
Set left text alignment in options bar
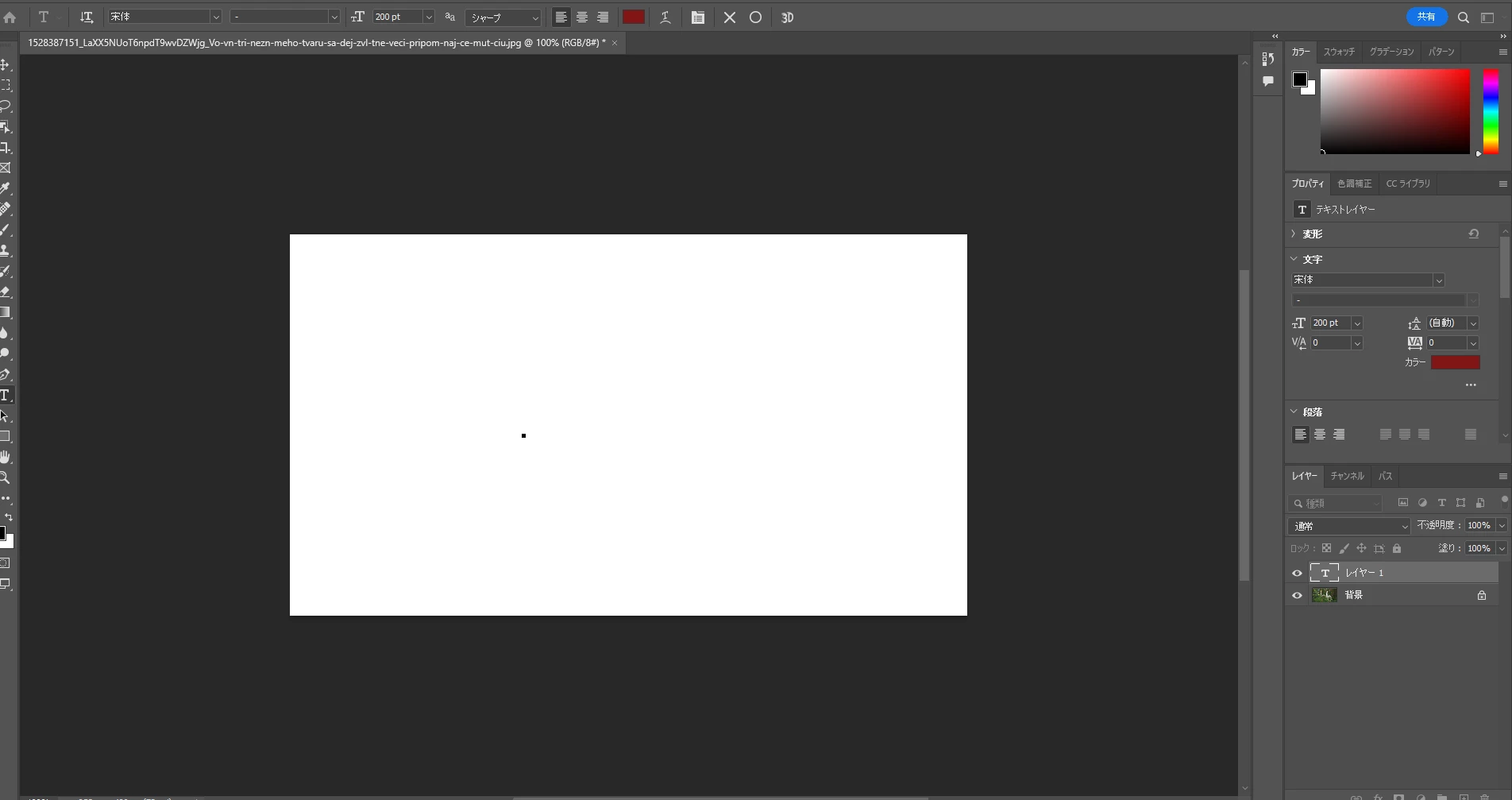pos(561,17)
